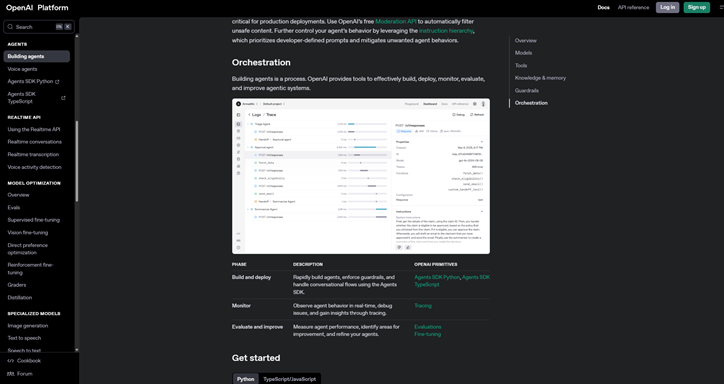
Task: Open Reinforcement fine-tuning in sidebar
Action: (x=30, y=269)
